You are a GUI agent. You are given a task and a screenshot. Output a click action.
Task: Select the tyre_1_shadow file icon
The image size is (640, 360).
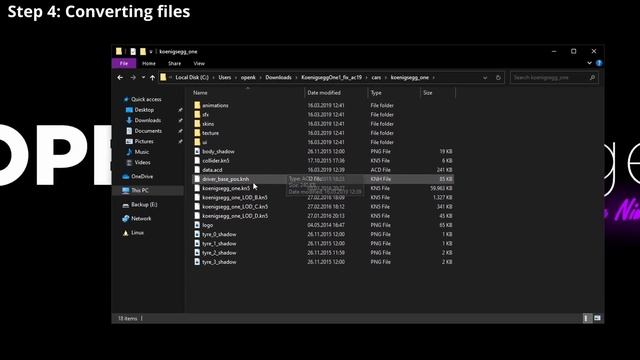click(x=197, y=244)
